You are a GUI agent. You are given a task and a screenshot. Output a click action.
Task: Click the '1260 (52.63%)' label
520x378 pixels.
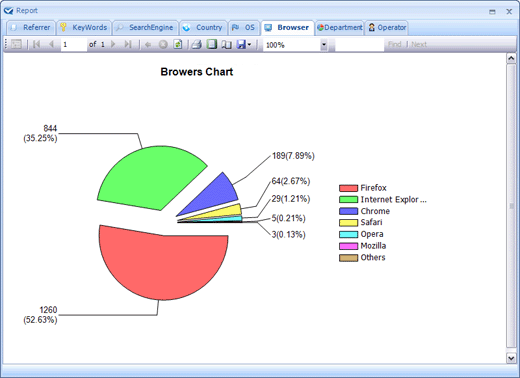point(40,315)
